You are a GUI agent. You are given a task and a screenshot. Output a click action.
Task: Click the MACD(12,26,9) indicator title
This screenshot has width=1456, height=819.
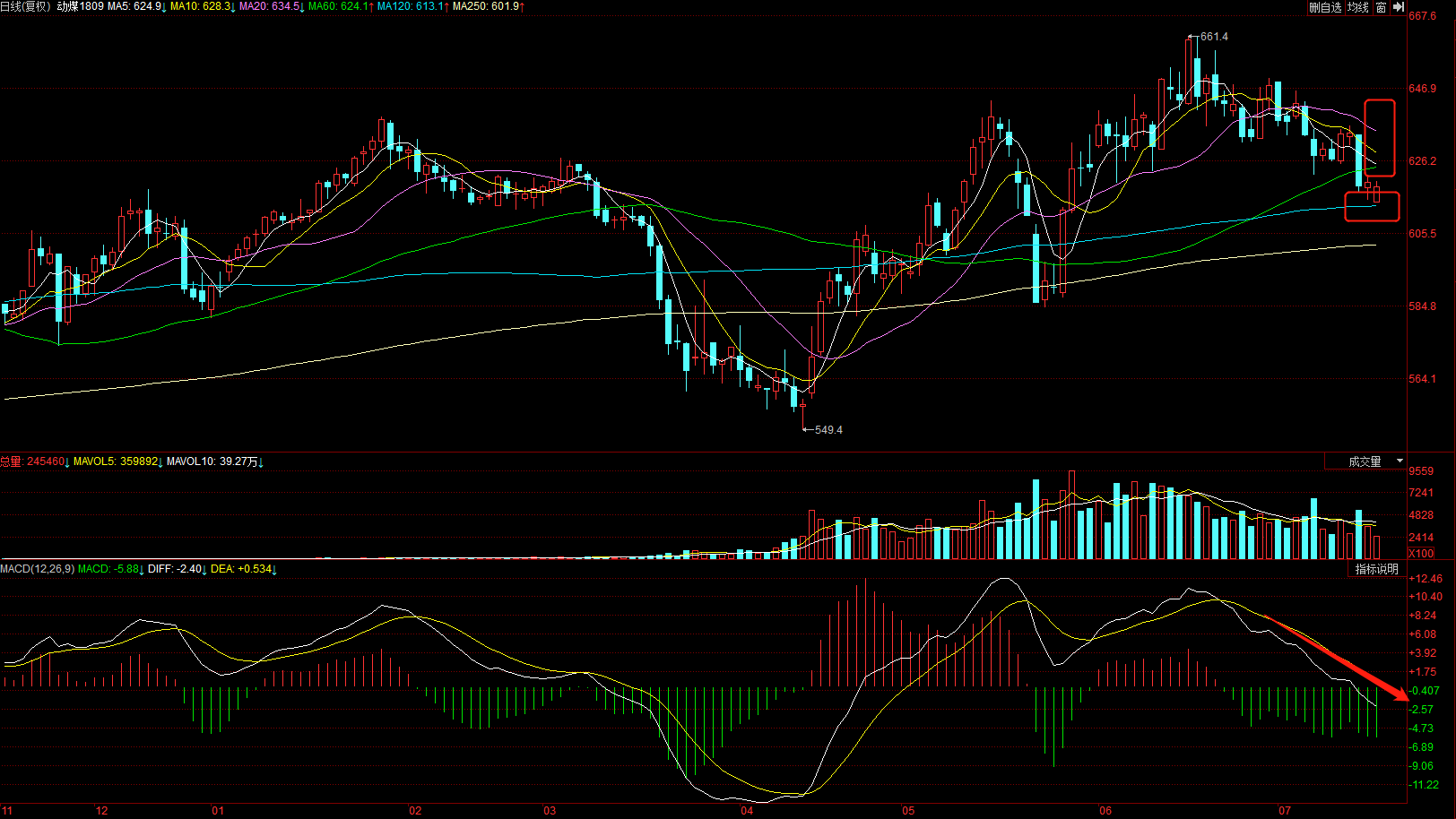pos(37,569)
